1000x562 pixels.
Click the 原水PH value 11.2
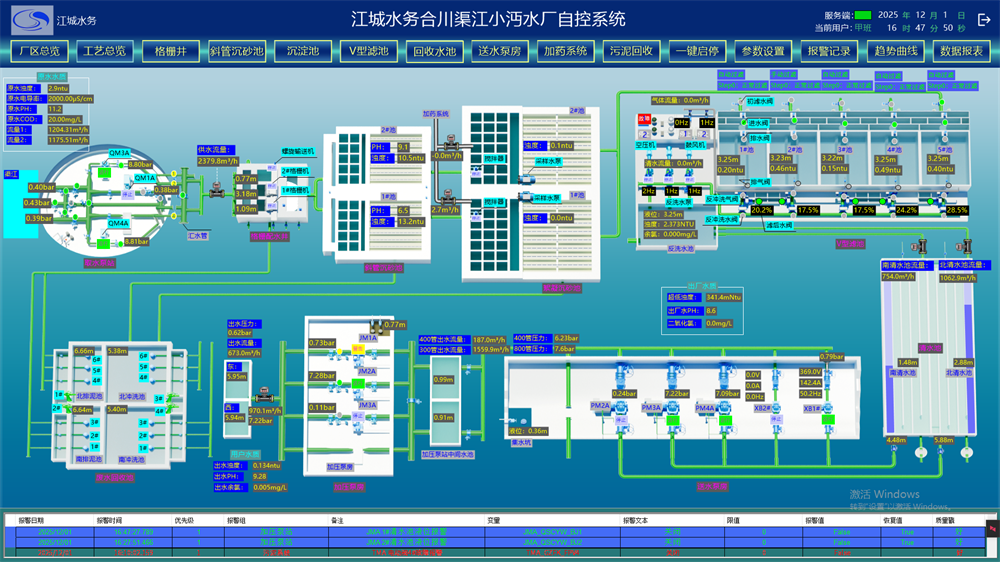(x=55, y=109)
